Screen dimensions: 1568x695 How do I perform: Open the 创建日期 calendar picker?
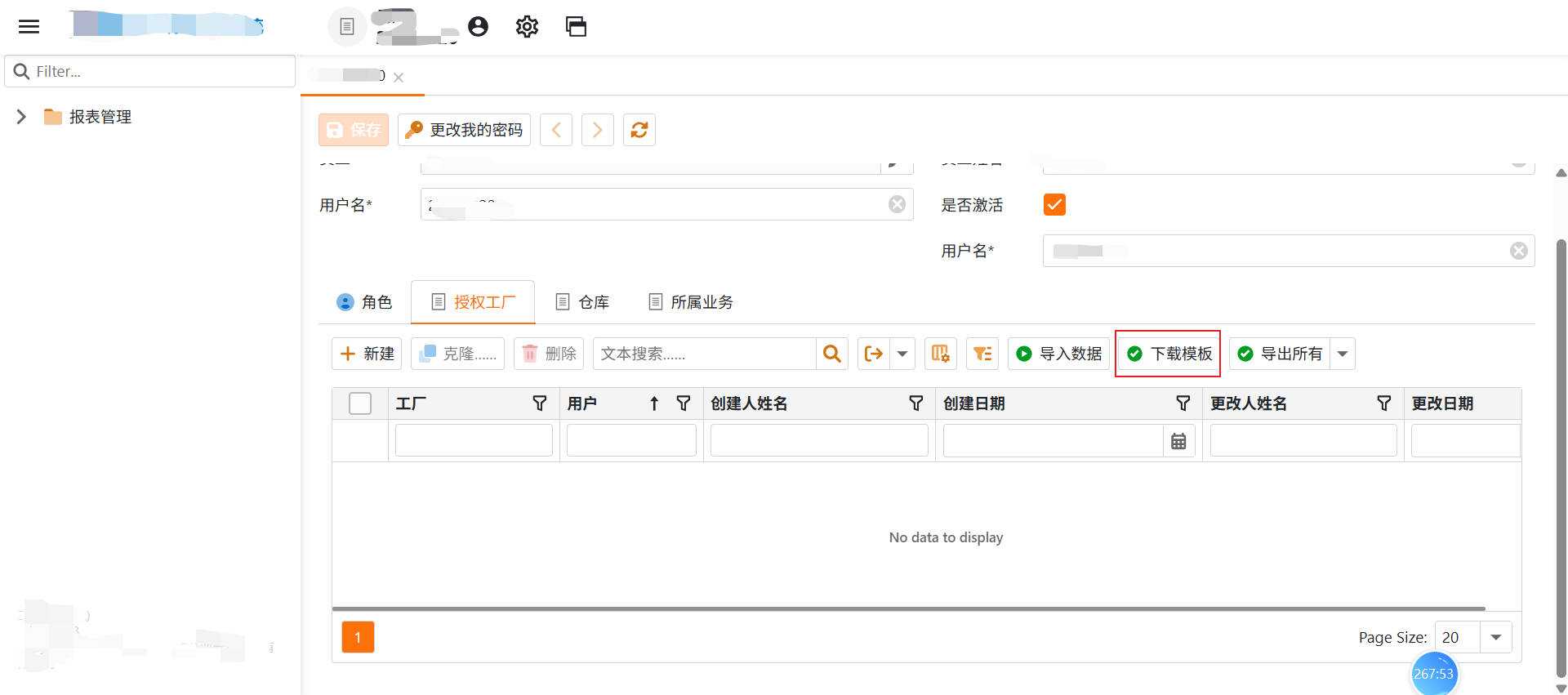(1178, 441)
